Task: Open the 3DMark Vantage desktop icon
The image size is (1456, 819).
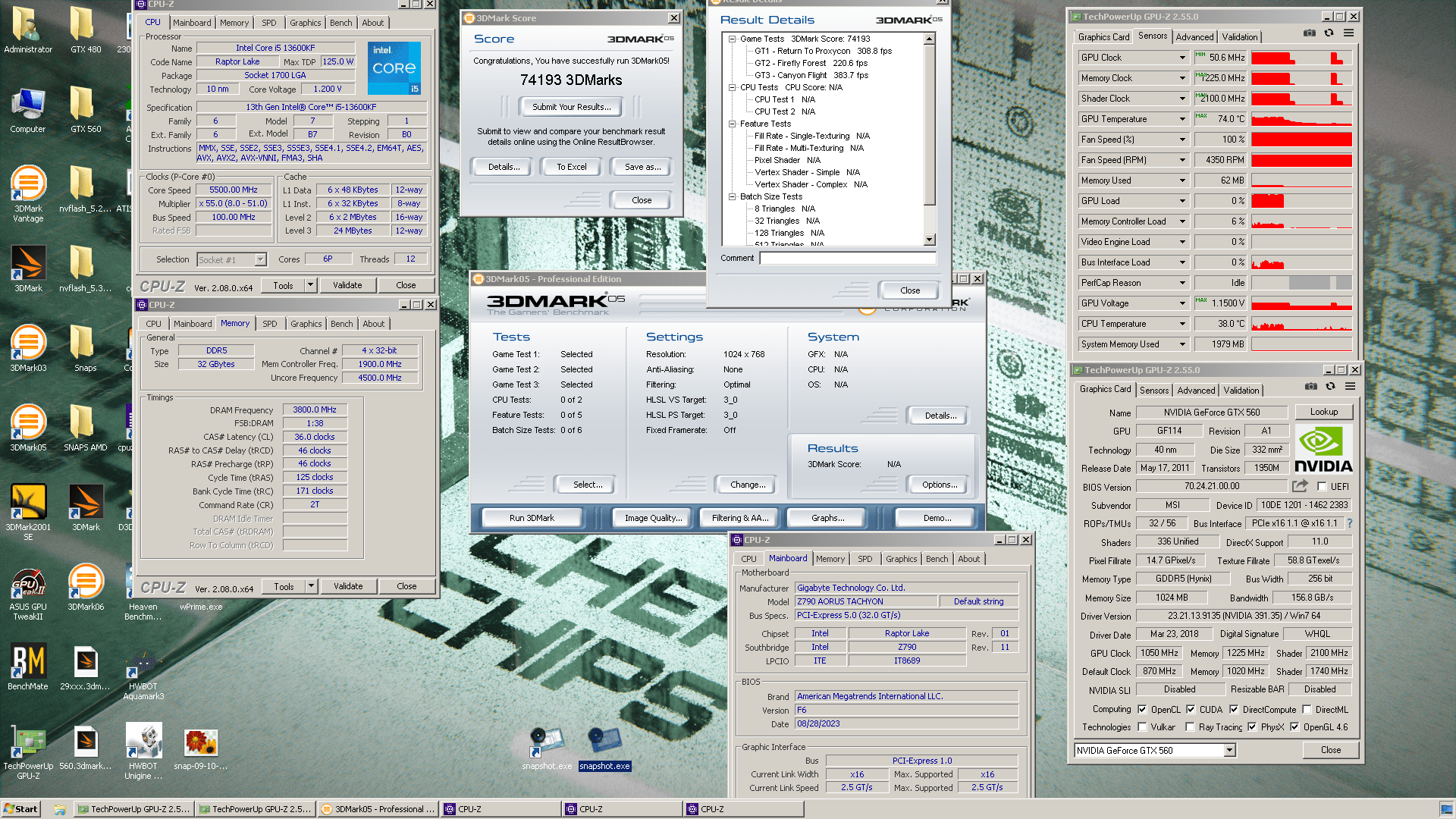Action: click(x=28, y=193)
